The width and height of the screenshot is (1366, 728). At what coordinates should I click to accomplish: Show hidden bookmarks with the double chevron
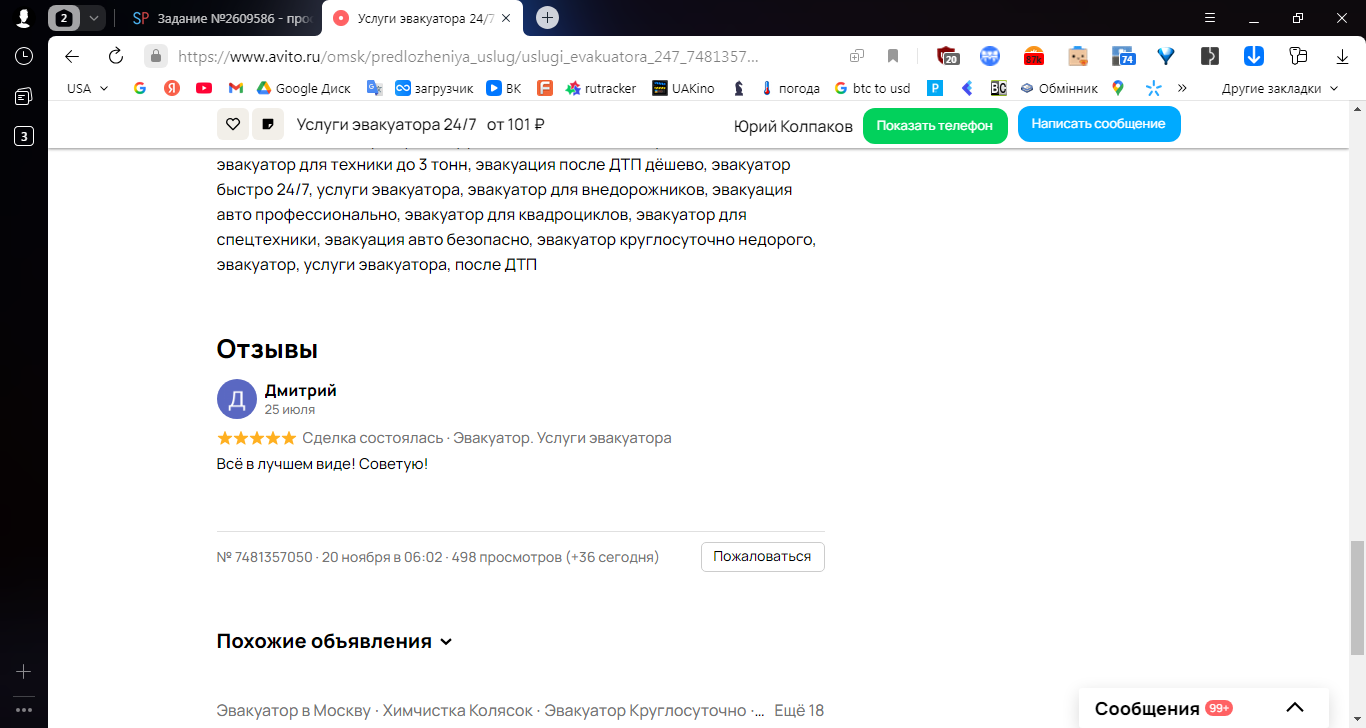click(x=1182, y=88)
